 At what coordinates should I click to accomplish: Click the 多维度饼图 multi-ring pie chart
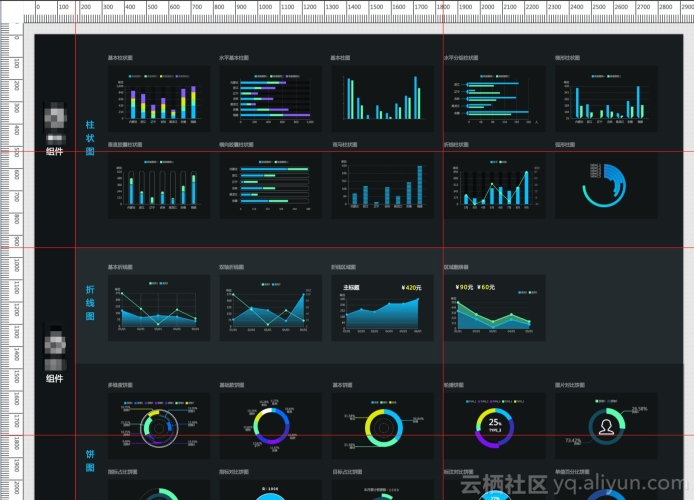point(159,426)
